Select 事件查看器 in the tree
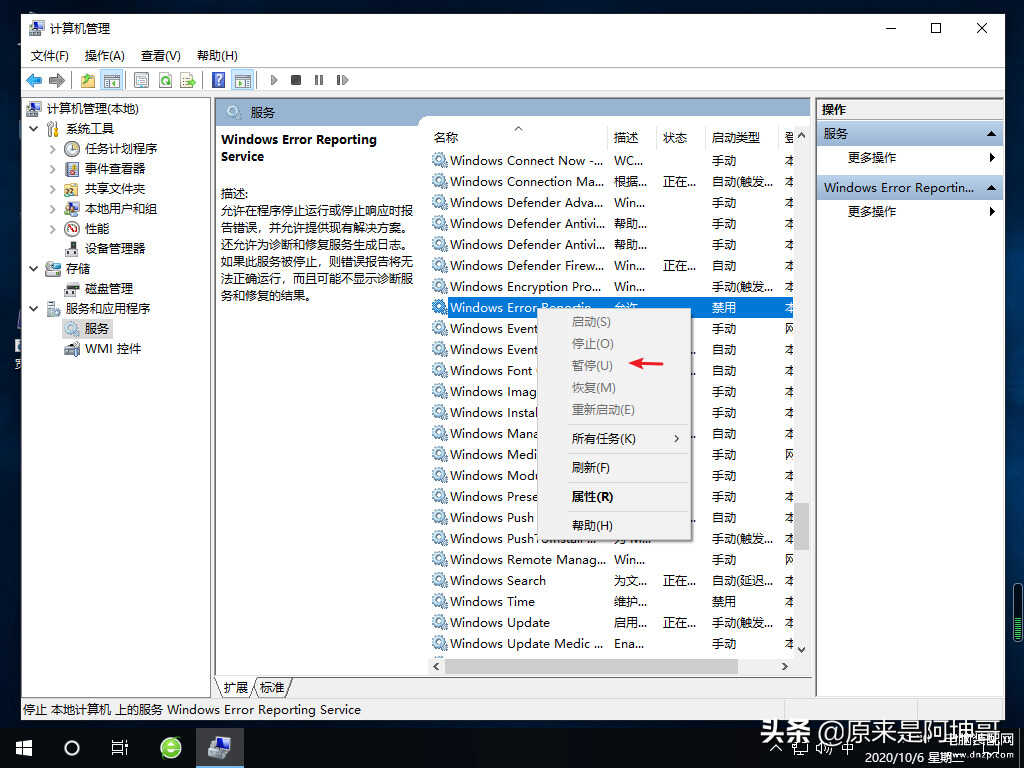This screenshot has width=1024, height=768. (114, 169)
